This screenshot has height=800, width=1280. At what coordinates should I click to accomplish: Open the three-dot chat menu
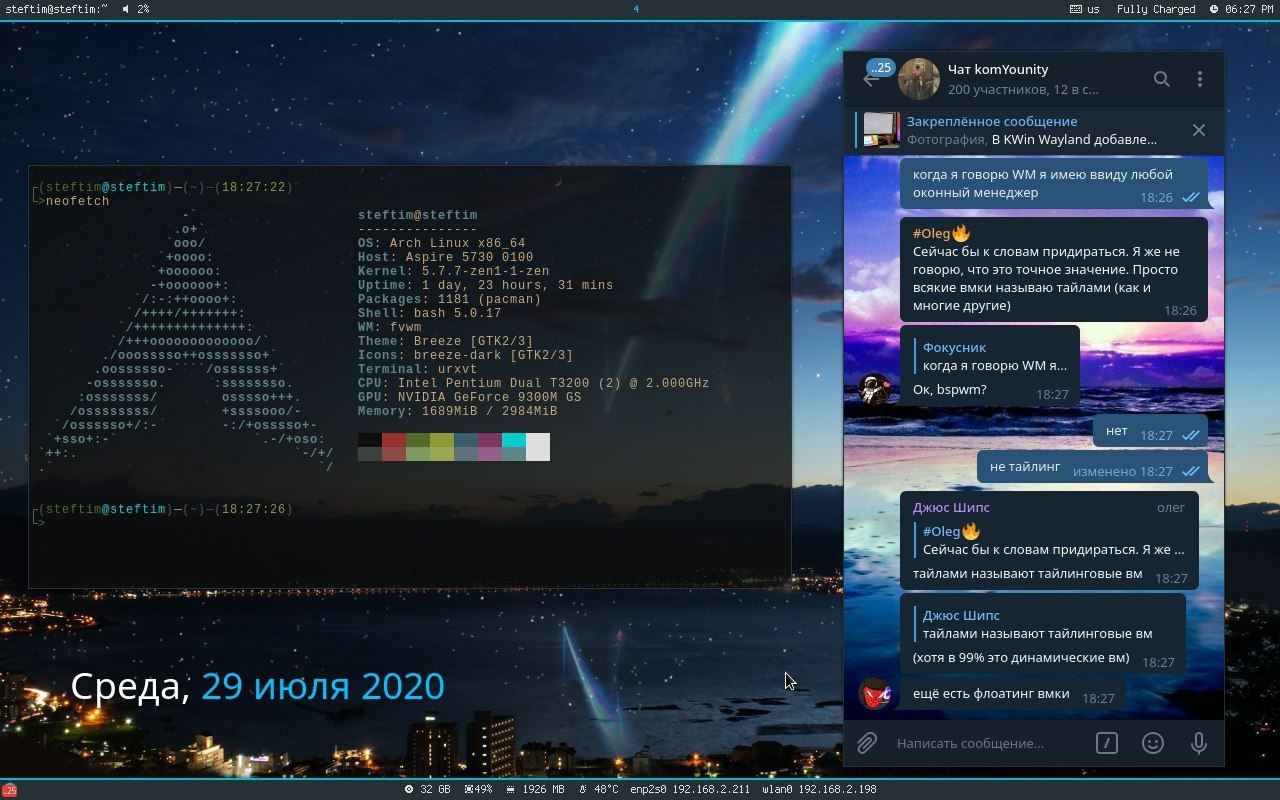coord(1199,79)
